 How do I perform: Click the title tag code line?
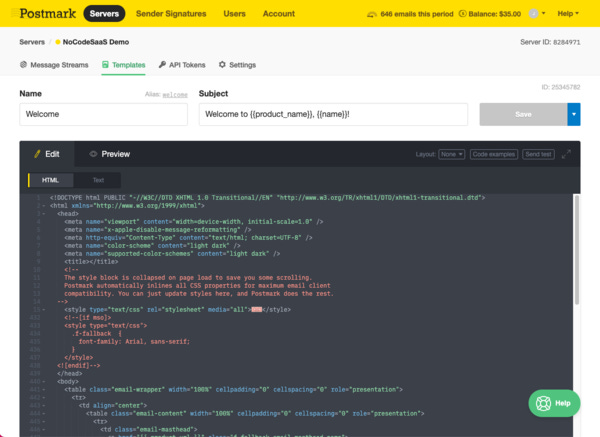pyautogui.click(x=91, y=262)
